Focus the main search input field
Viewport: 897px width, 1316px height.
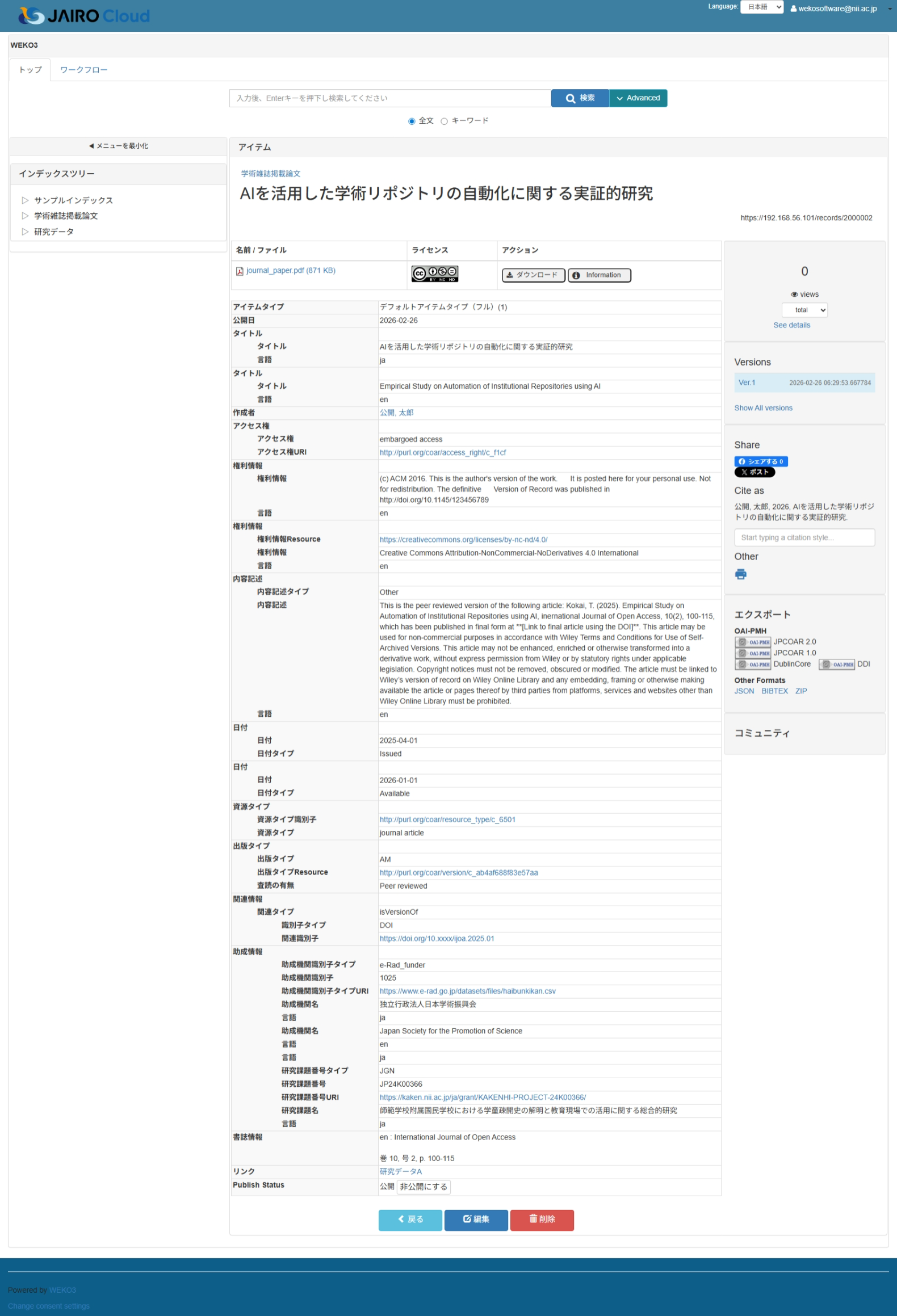390,98
